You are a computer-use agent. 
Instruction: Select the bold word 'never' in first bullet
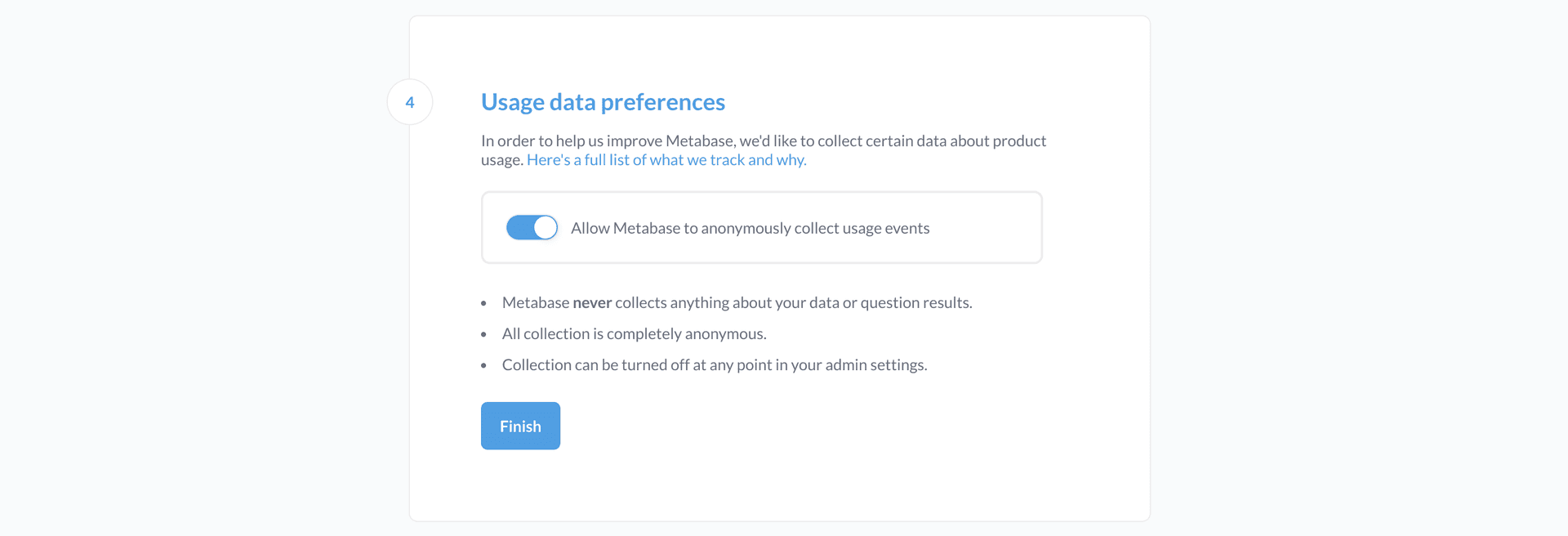(x=592, y=303)
